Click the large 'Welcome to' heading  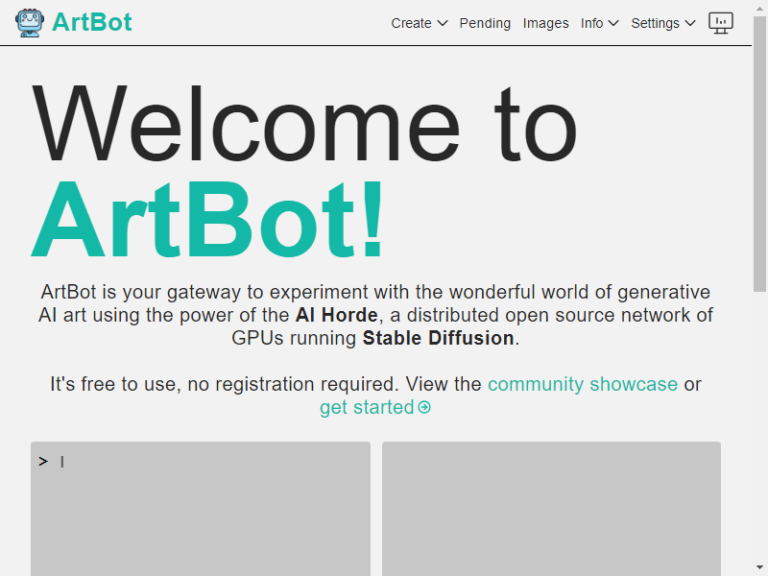click(304, 123)
